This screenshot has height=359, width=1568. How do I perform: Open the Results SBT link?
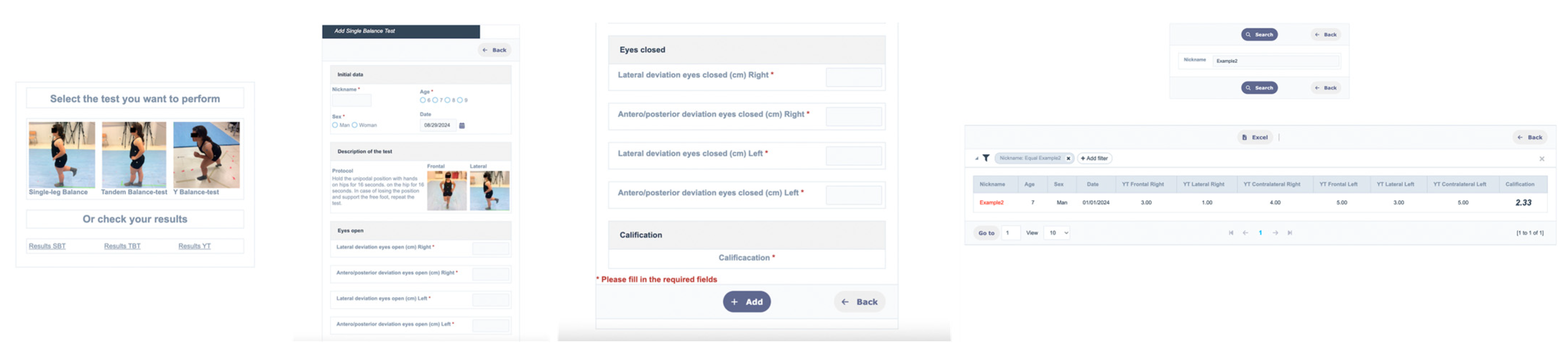[47, 246]
